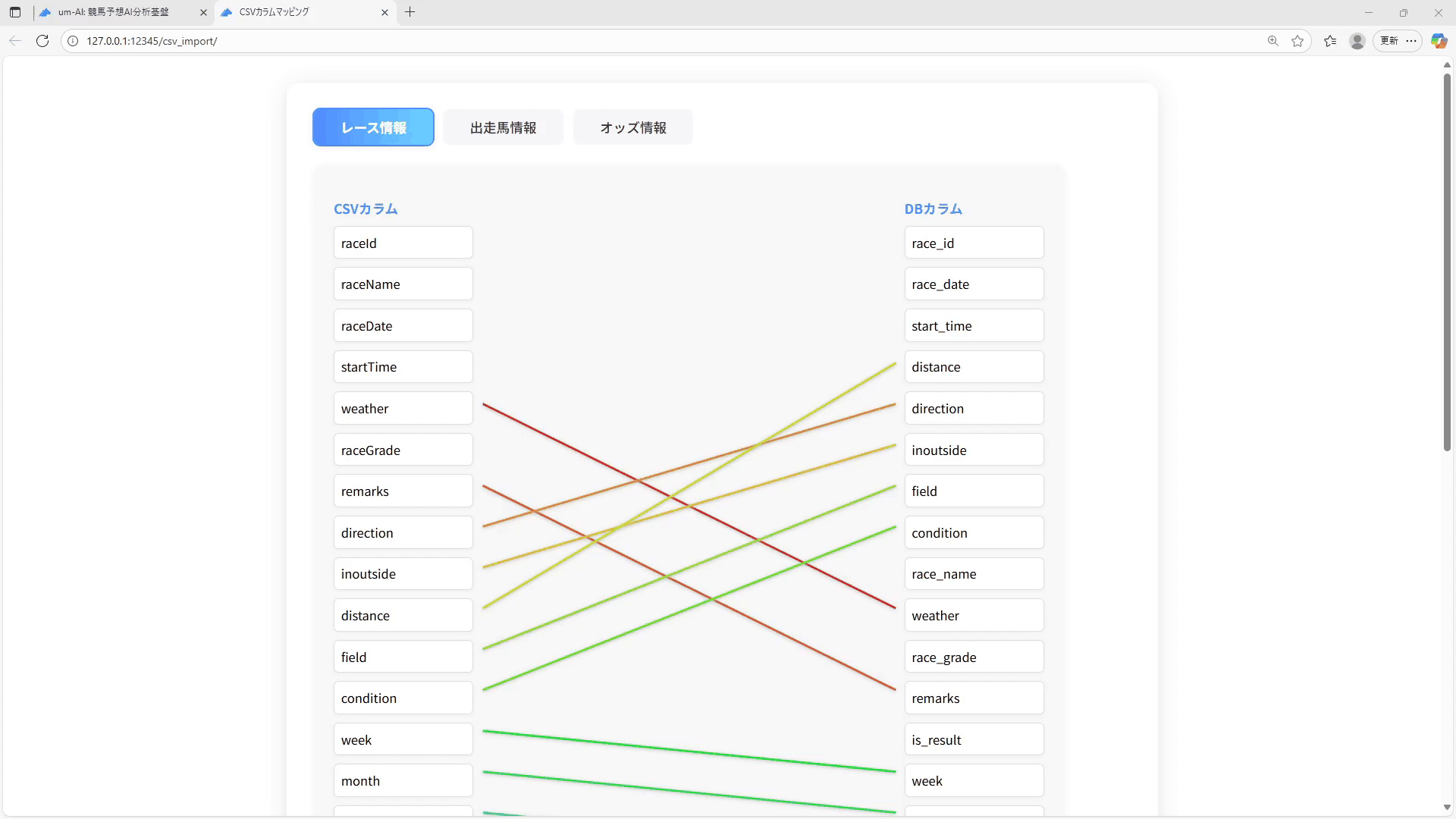
Task: Click the browser refresh icon
Action: (42, 41)
